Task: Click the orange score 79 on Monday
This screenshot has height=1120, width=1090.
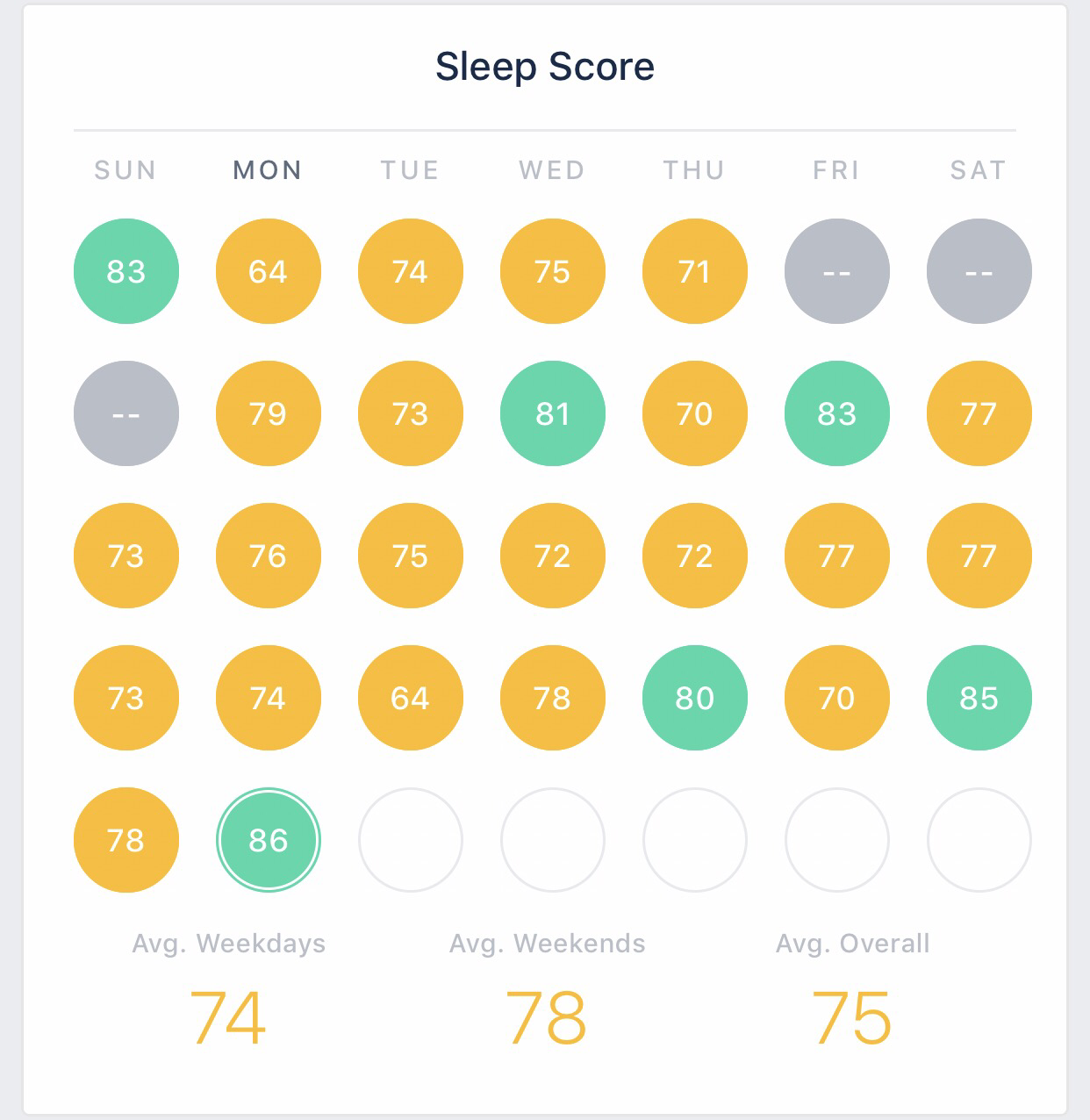Action: click(268, 413)
